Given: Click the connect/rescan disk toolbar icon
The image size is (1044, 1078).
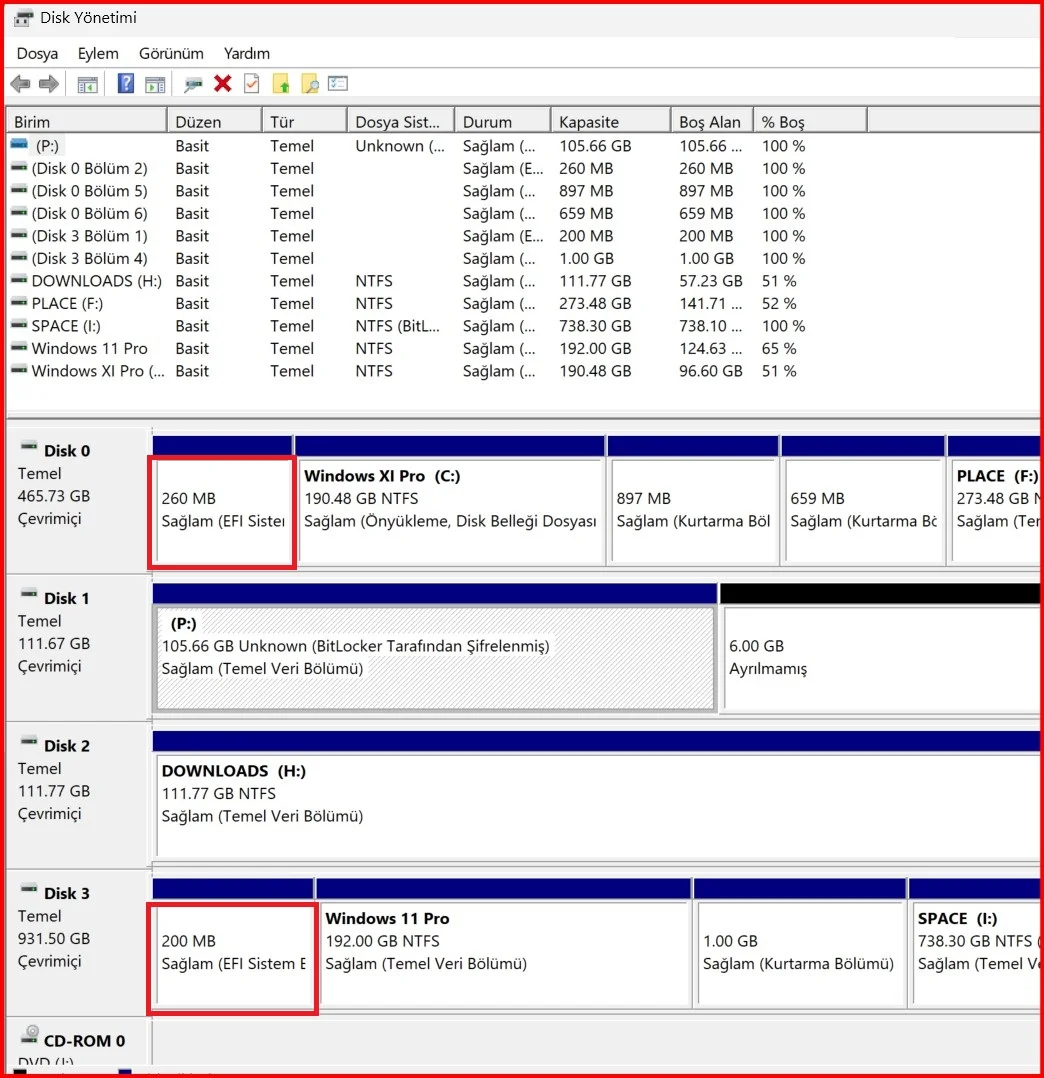Looking at the screenshot, I should [x=193, y=85].
